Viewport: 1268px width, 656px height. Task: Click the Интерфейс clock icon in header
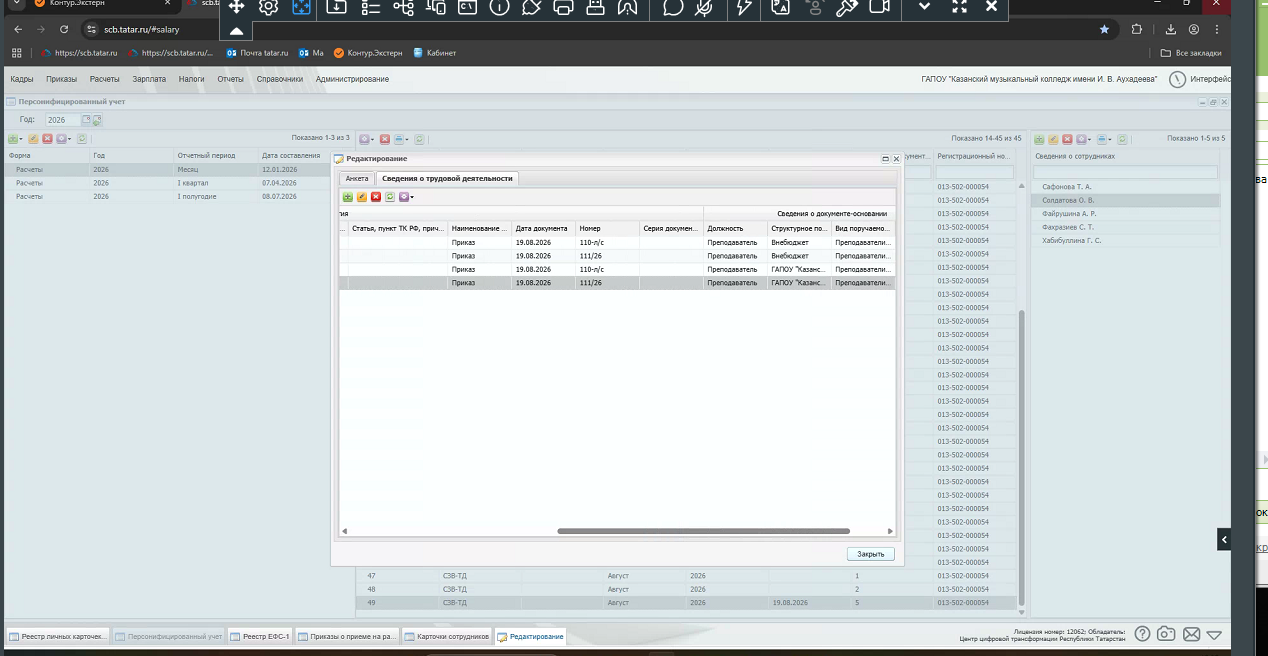point(1177,79)
